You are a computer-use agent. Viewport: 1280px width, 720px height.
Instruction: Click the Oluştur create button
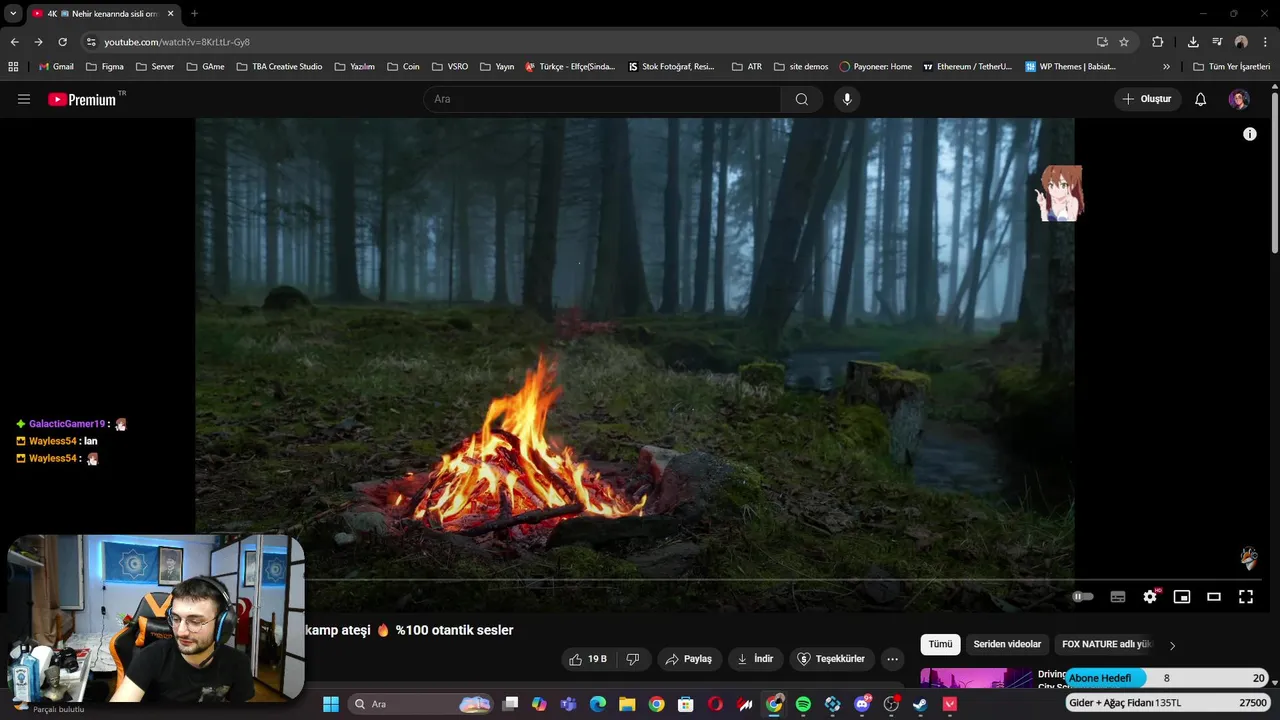(1147, 99)
